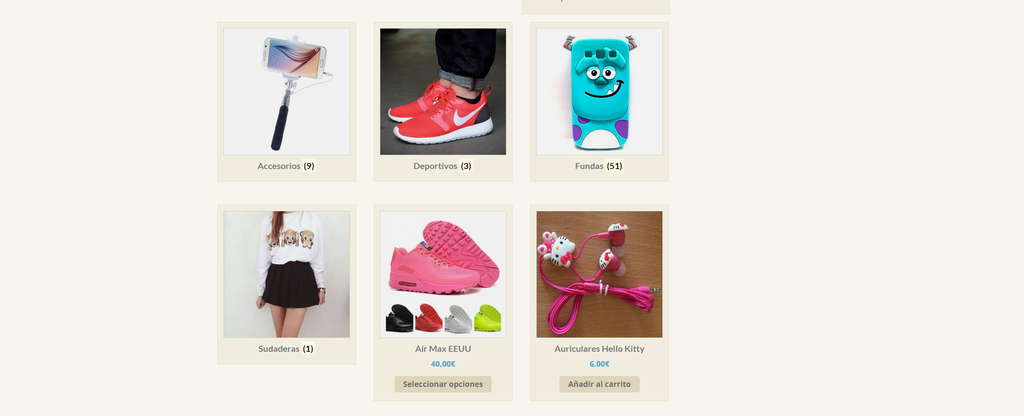The image size is (1024, 416).
Task: Click the Fundas item count (51)
Action: [x=615, y=166]
